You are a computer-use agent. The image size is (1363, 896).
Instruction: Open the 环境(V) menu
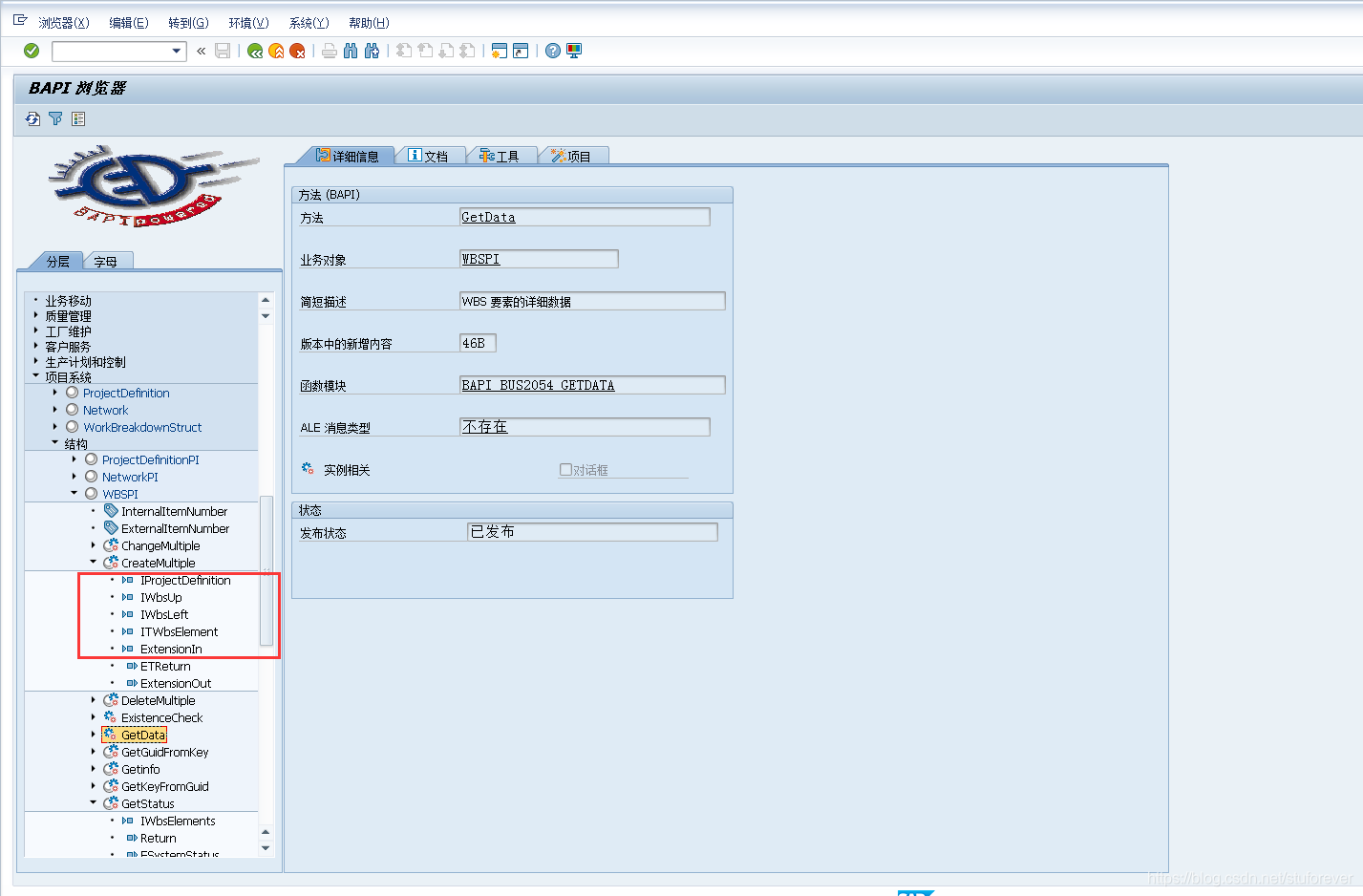(x=248, y=23)
